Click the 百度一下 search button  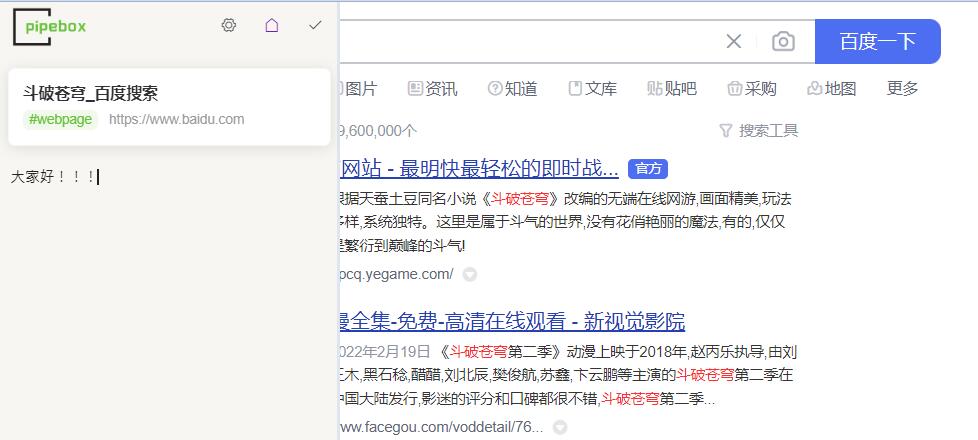point(878,42)
